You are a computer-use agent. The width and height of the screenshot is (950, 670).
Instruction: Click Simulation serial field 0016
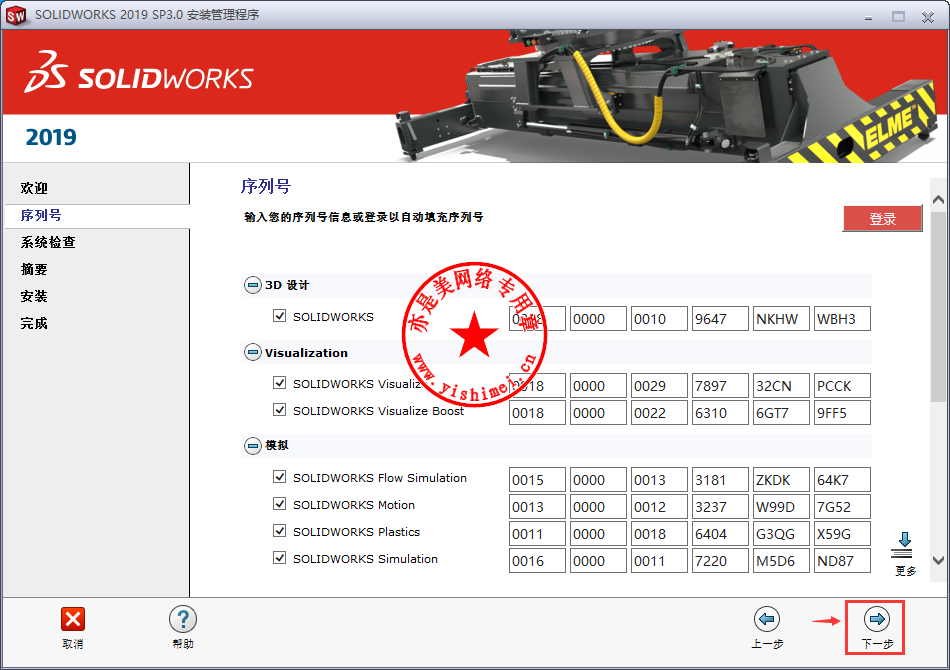537,560
